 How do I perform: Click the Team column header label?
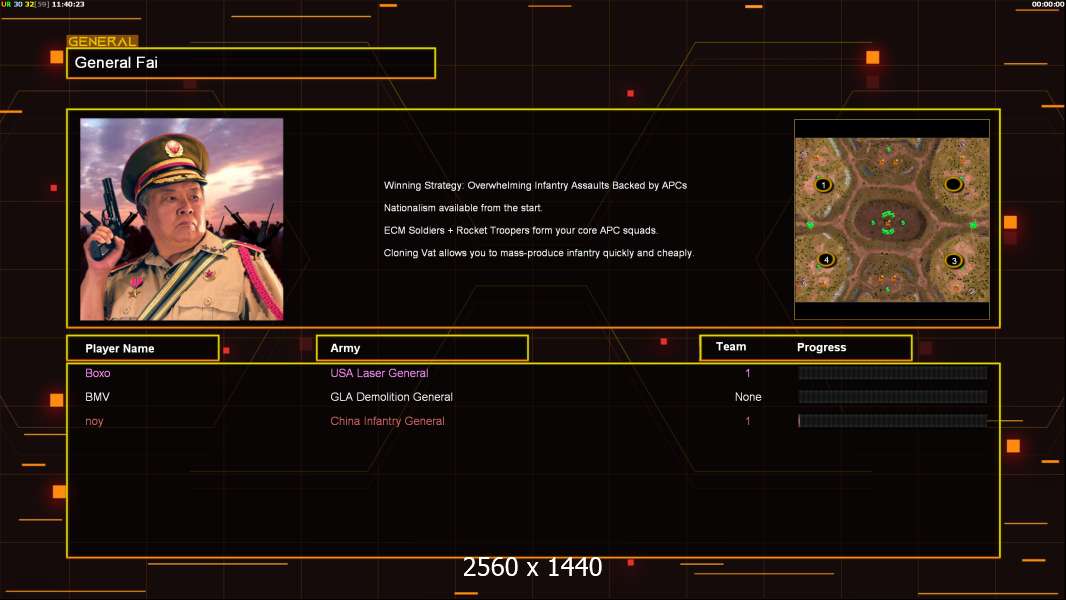pyautogui.click(x=731, y=347)
